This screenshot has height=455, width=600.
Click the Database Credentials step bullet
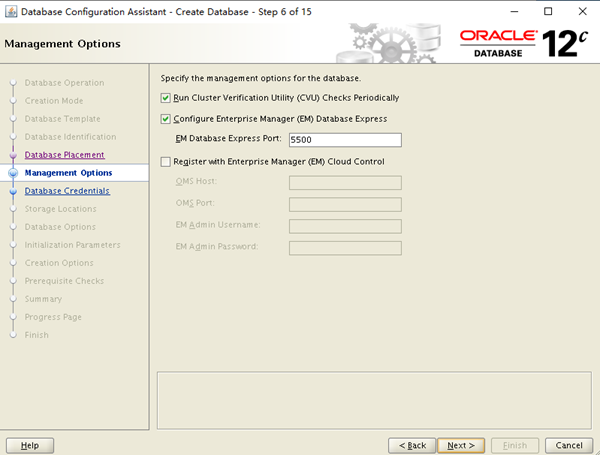coord(13,191)
